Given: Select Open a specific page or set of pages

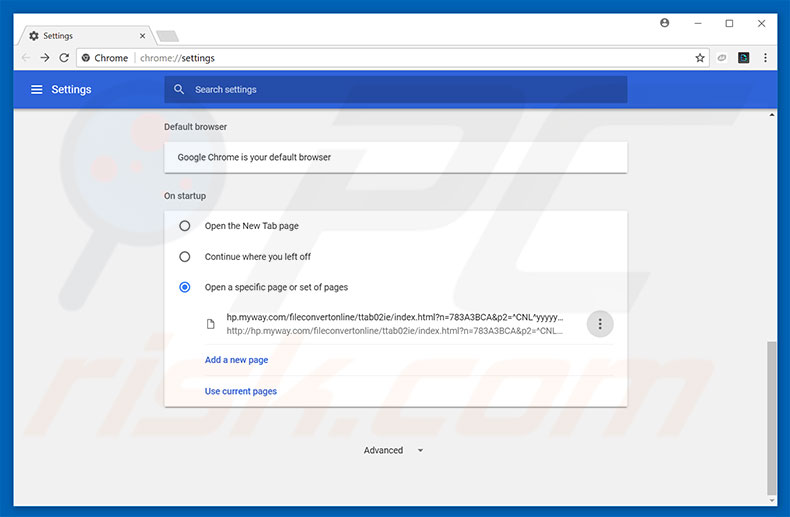Looking at the screenshot, I should click(185, 287).
